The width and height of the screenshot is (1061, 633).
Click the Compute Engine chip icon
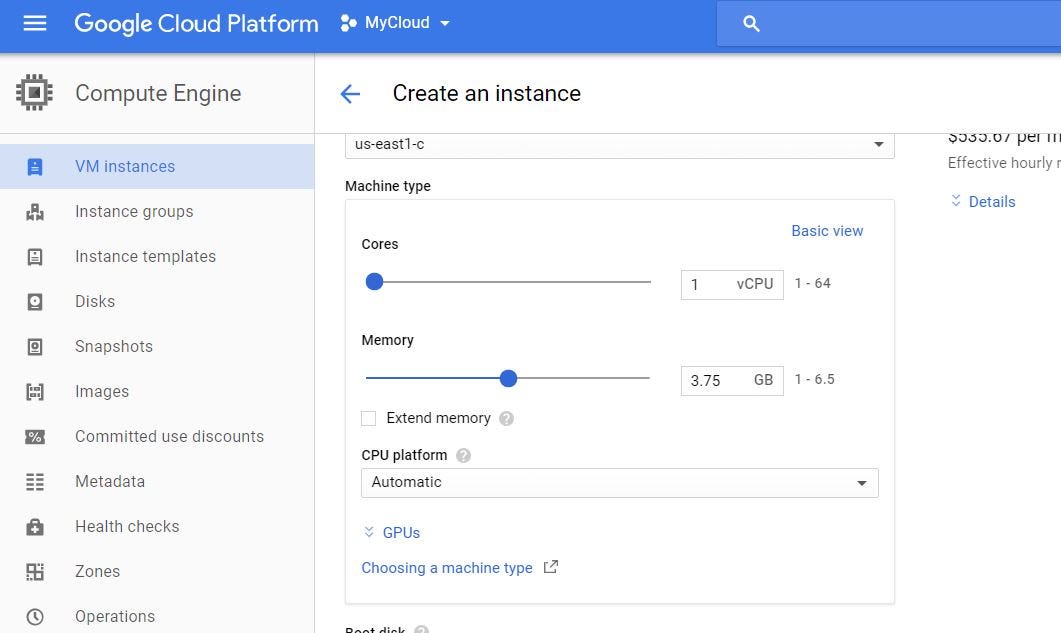point(34,93)
